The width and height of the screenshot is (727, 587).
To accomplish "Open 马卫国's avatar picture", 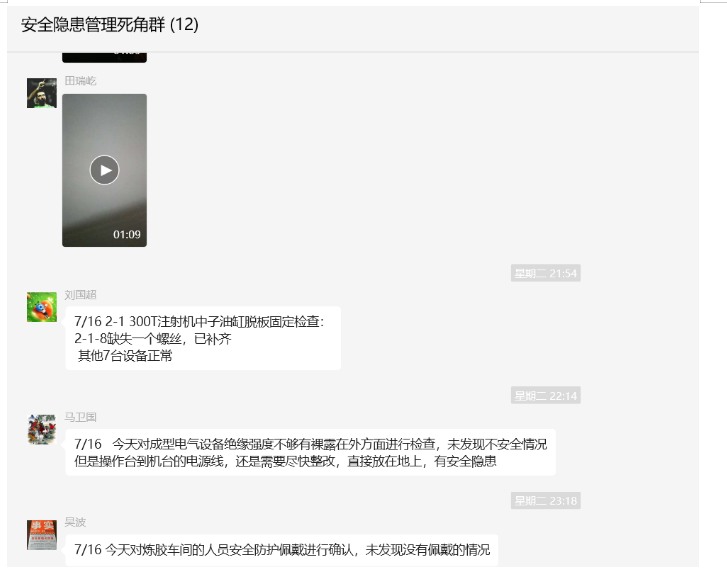I will pyautogui.click(x=42, y=429).
